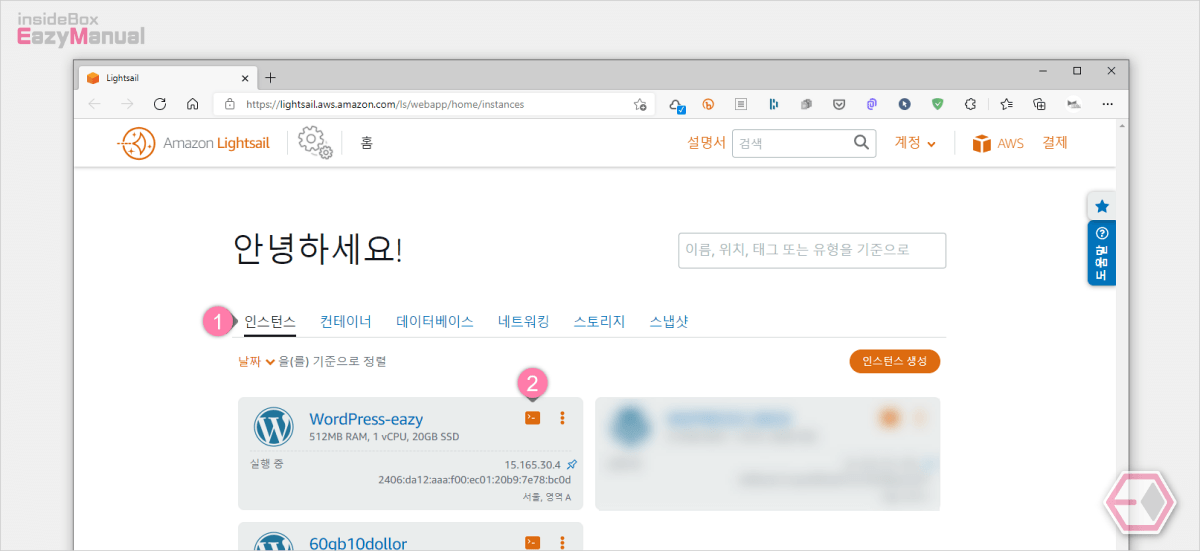Switch to the 네트워킹 tab
The width and height of the screenshot is (1200, 551).
tap(524, 322)
